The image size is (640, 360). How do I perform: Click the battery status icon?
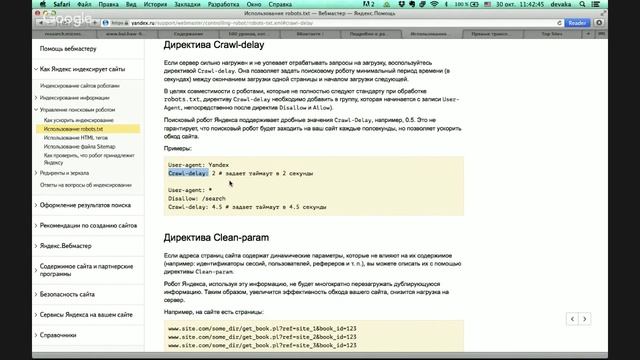[x=474, y=4]
